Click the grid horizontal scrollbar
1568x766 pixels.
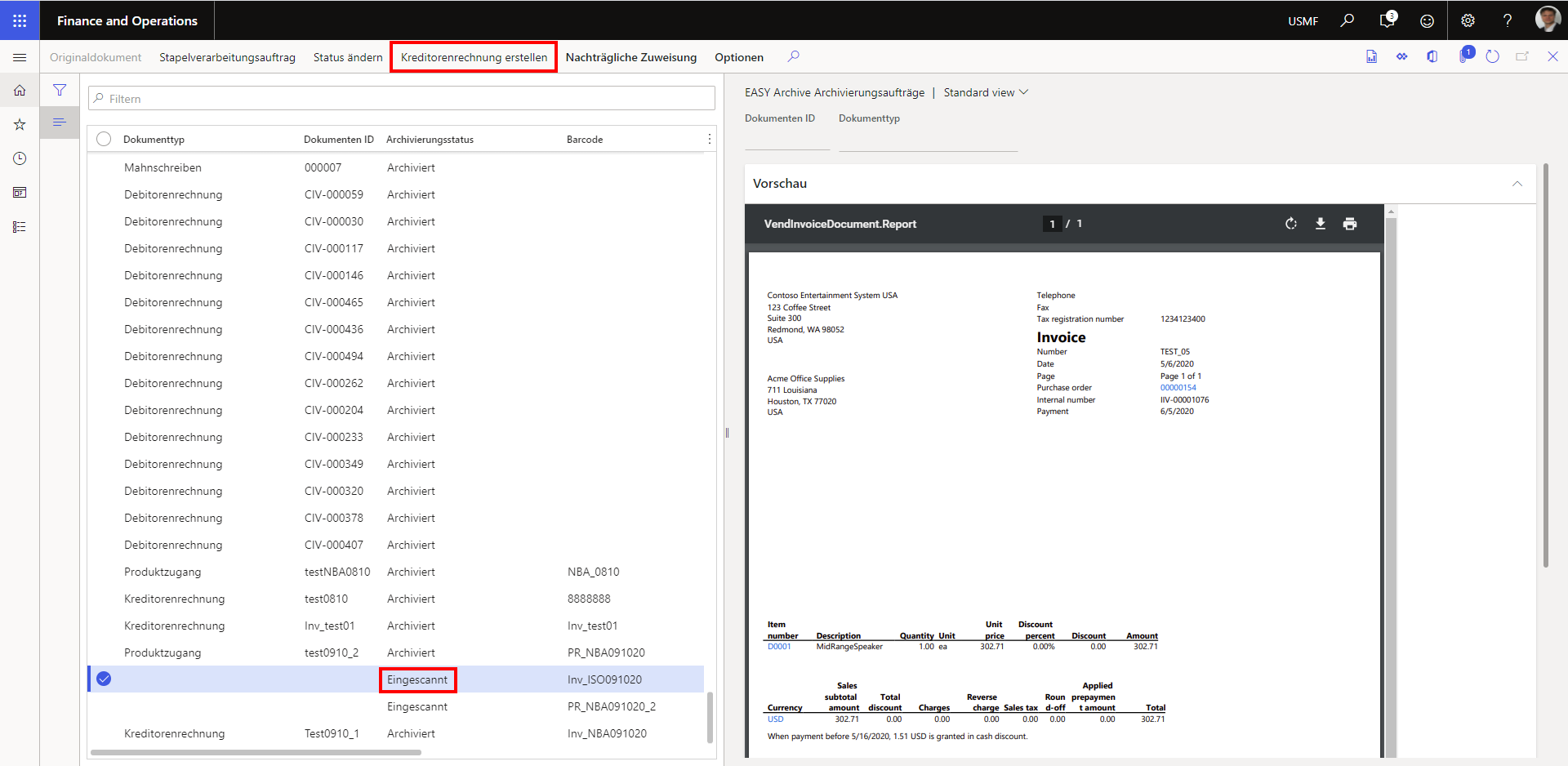[256, 752]
